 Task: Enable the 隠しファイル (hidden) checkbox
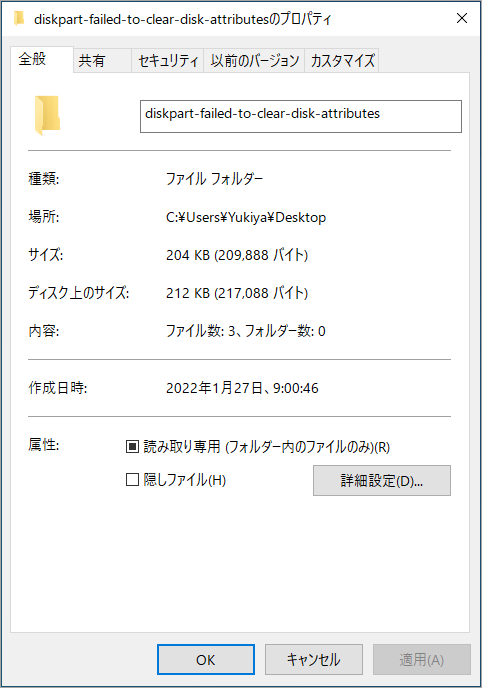pyautogui.click(x=132, y=480)
